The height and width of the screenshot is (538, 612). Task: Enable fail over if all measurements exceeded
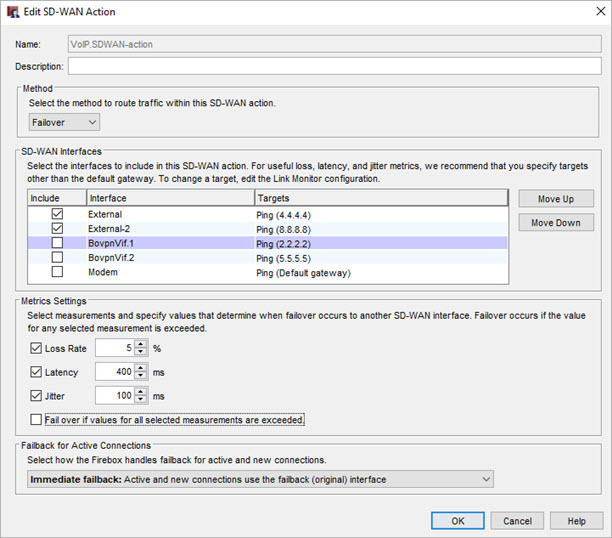37,420
